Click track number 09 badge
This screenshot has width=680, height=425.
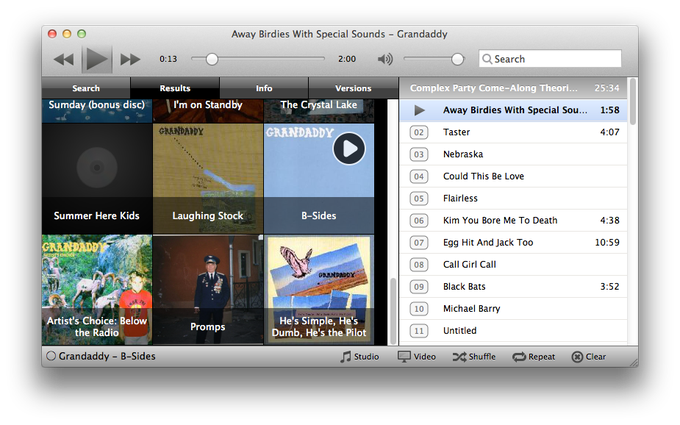click(x=419, y=287)
